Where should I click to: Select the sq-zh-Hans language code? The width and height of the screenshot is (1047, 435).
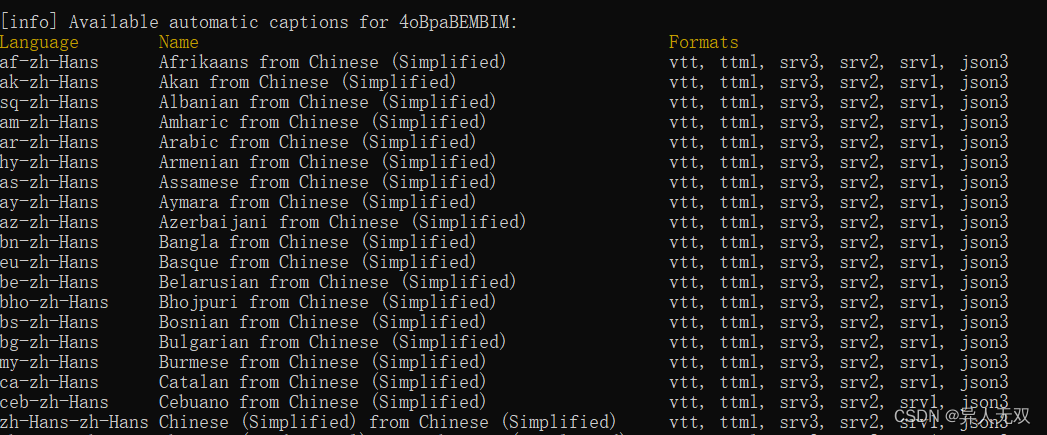click(49, 103)
